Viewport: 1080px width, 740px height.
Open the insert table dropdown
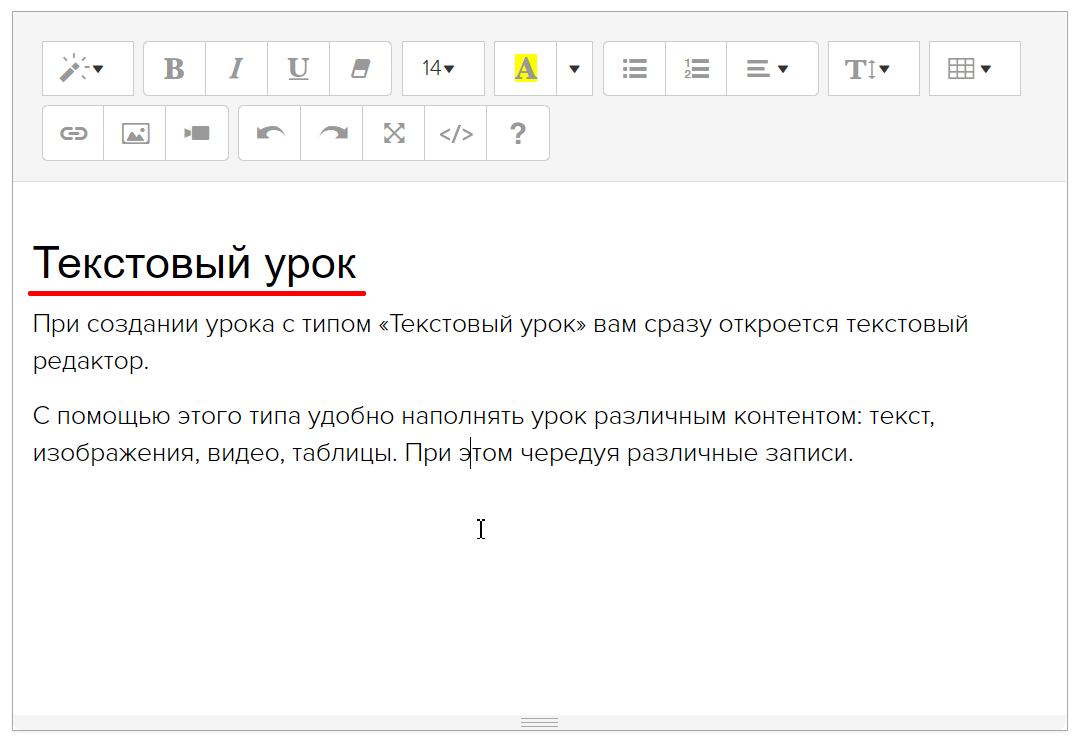tap(974, 69)
